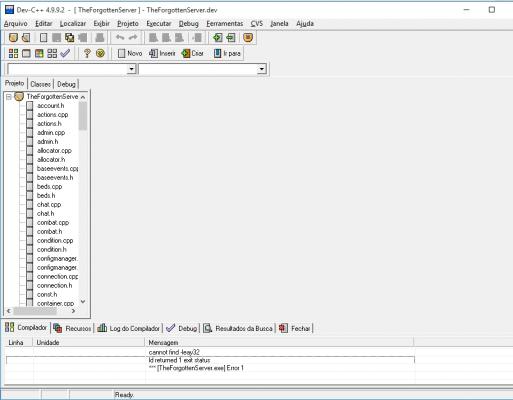Image resolution: width=513 pixels, height=400 pixels.
Task: Click the Compile and Run icon
Action: [39, 53]
